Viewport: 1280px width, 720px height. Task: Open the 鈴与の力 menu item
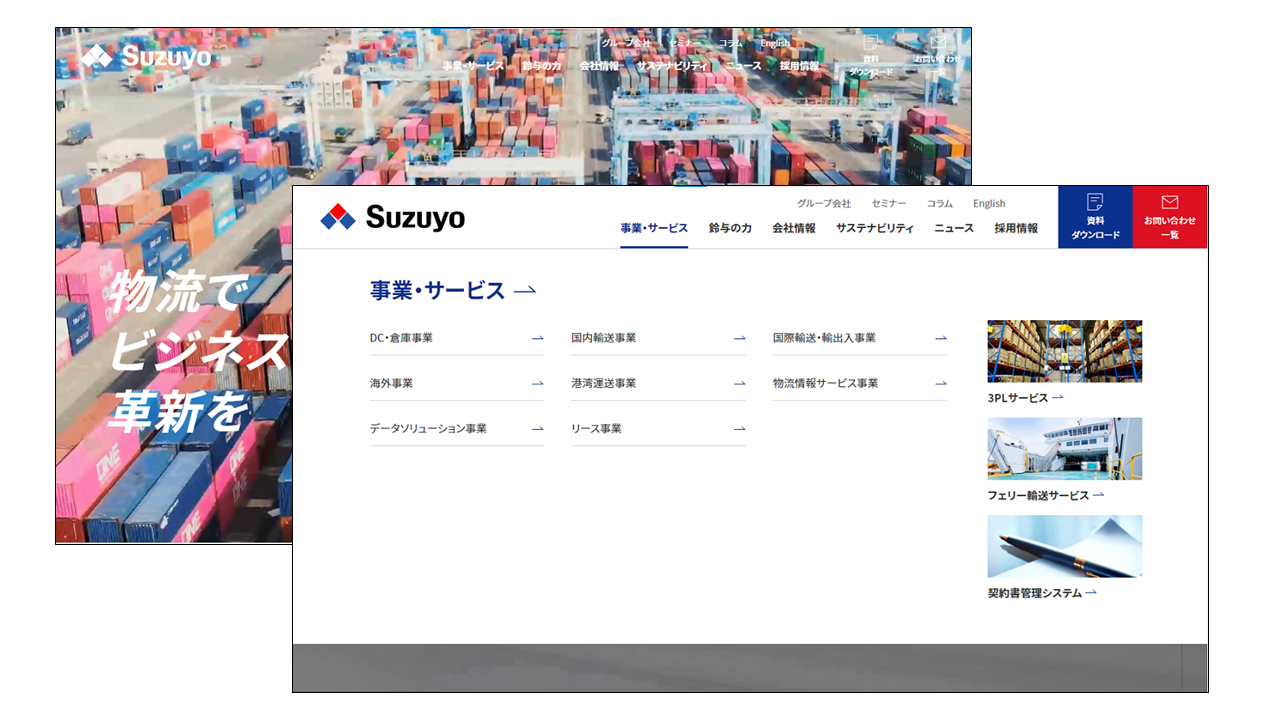730,228
